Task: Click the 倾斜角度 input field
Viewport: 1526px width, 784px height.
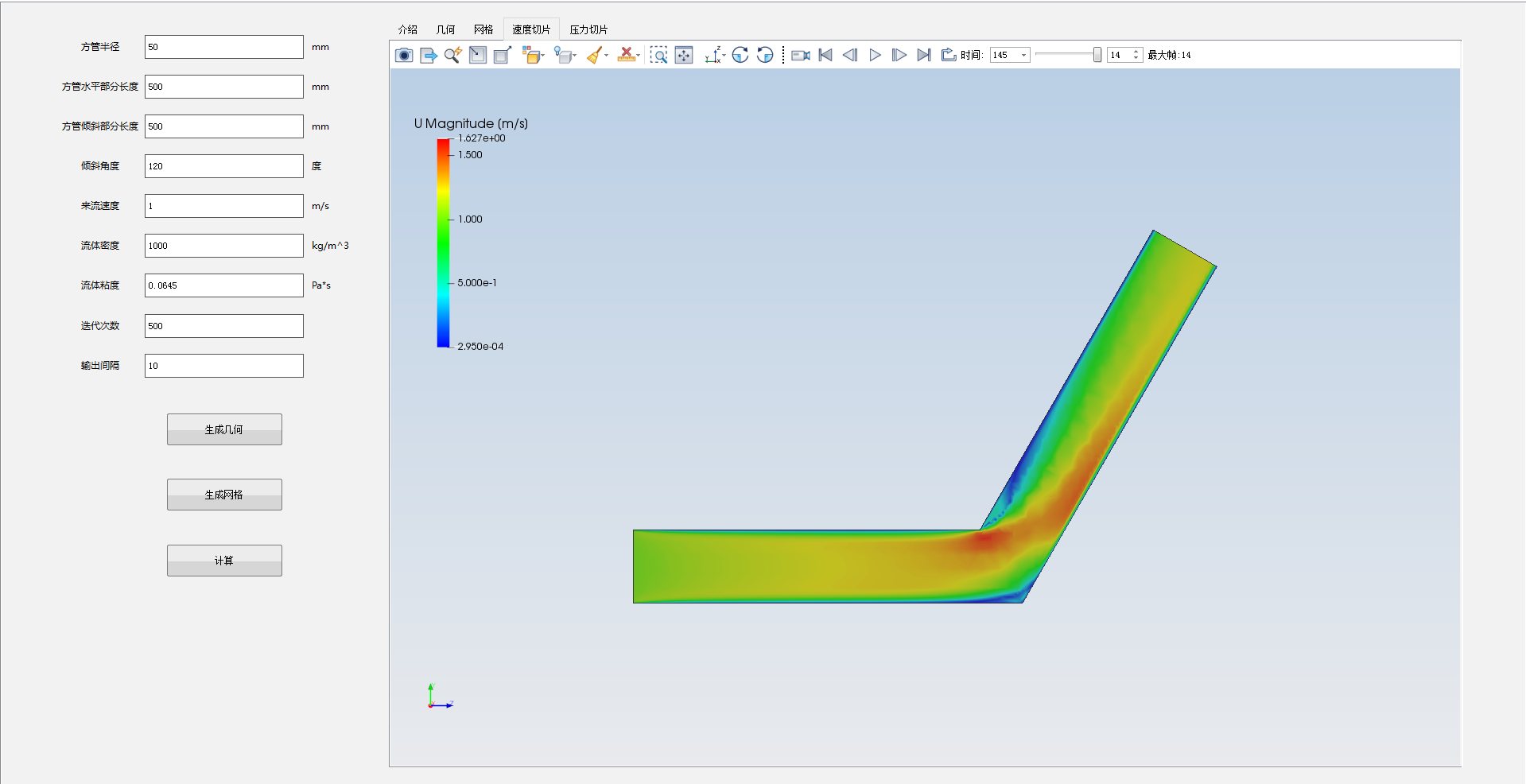Action: coord(224,166)
